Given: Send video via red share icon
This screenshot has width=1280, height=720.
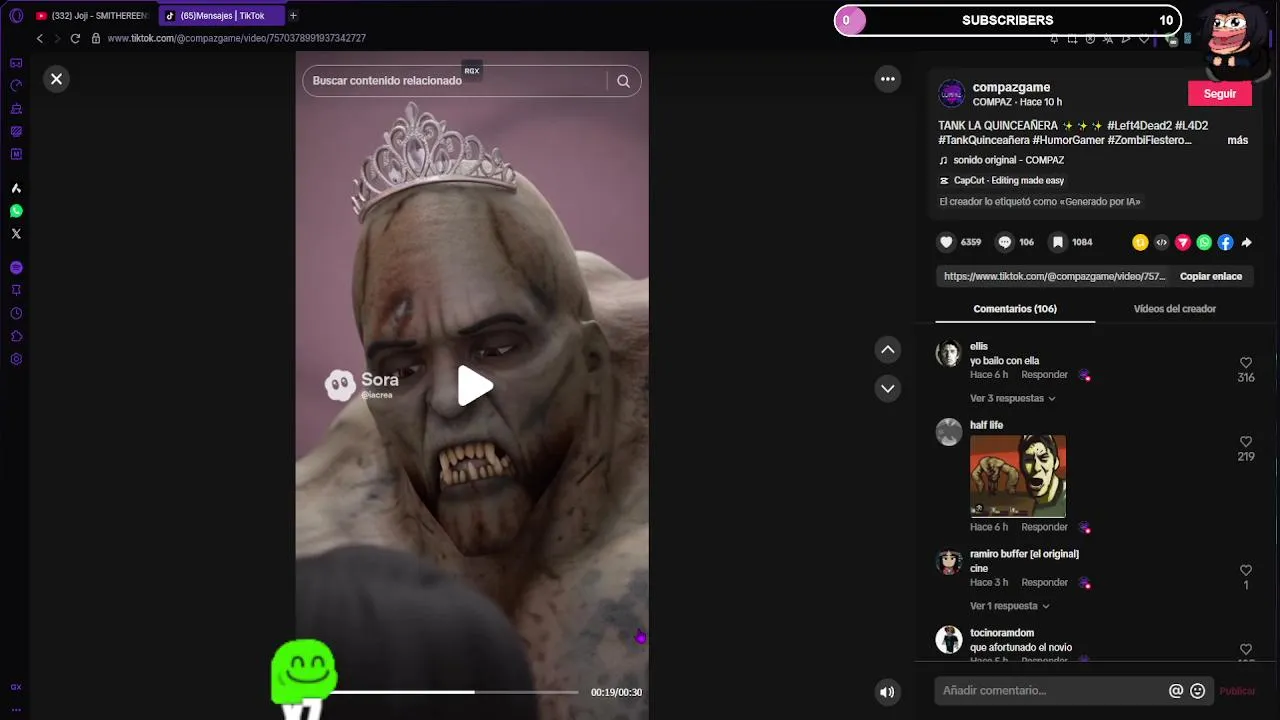Looking at the screenshot, I should [x=1183, y=242].
